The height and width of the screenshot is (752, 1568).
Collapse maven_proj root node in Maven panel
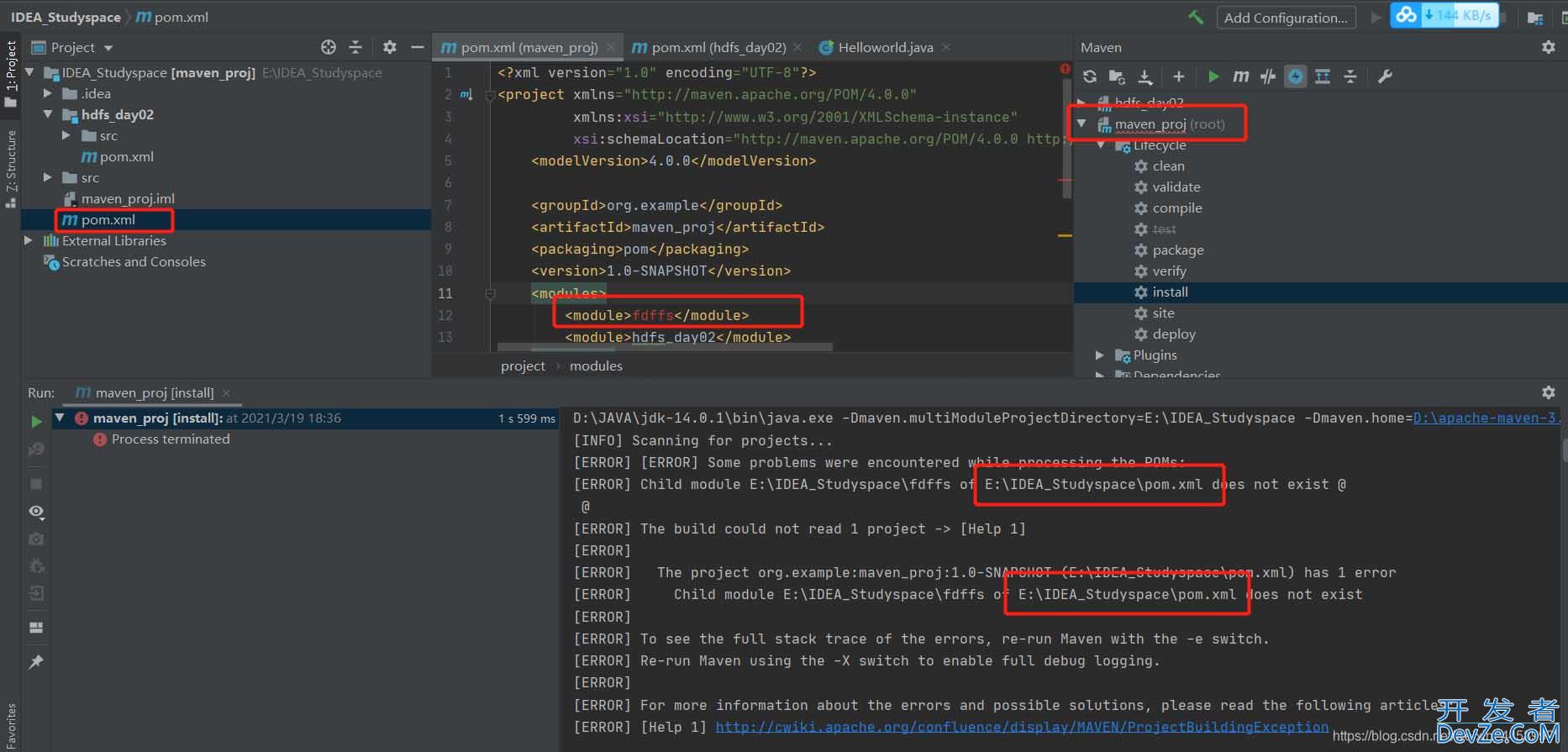(x=1081, y=124)
